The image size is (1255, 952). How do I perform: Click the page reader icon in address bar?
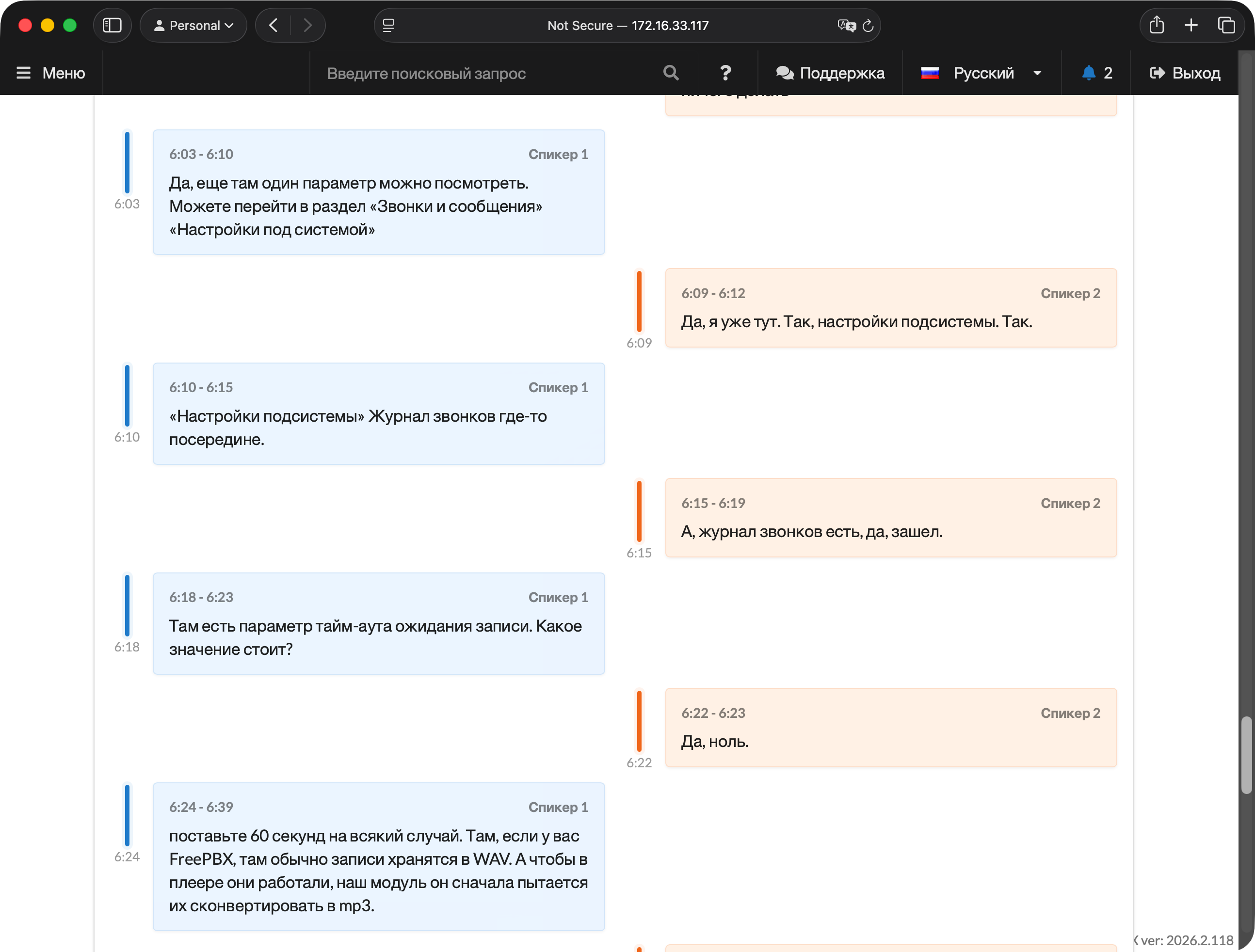click(x=388, y=26)
